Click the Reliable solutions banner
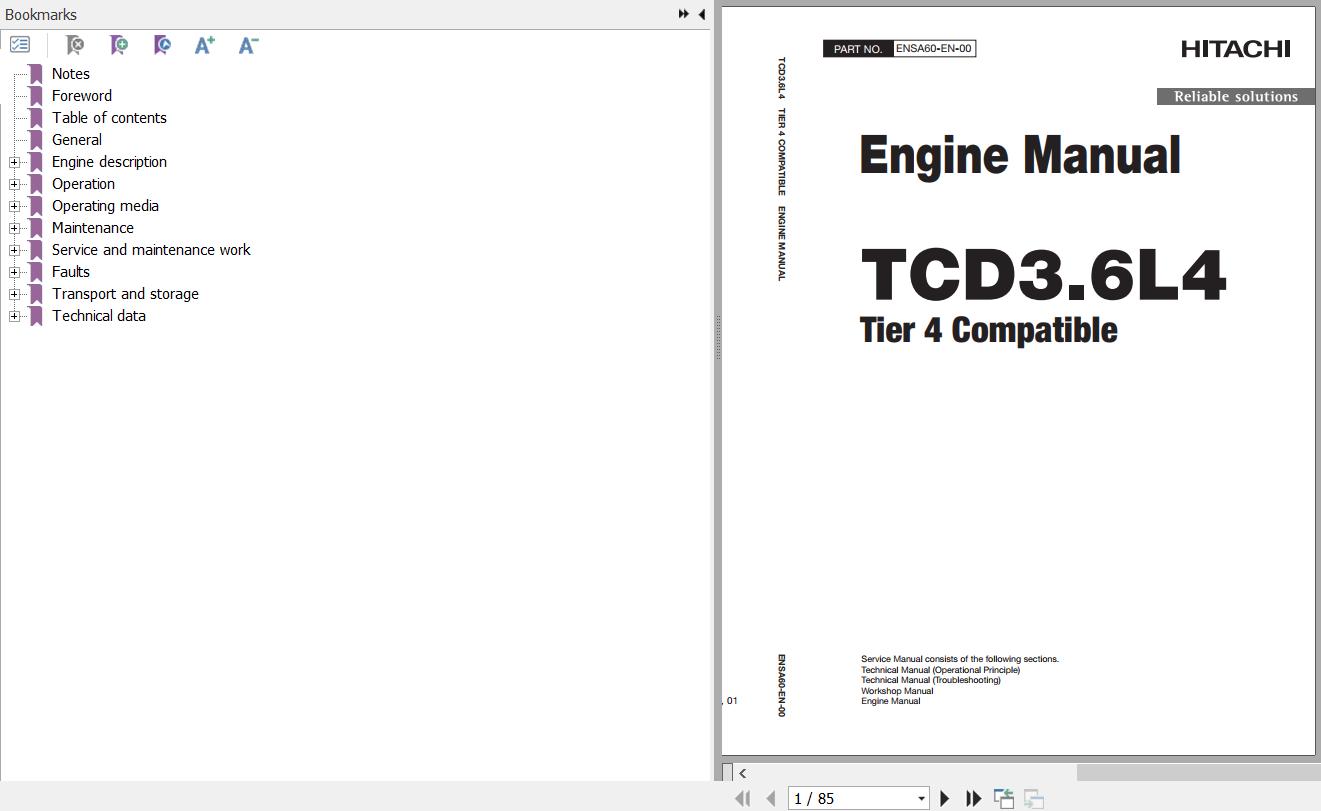Image resolution: width=1321 pixels, height=811 pixels. pyautogui.click(x=1236, y=96)
